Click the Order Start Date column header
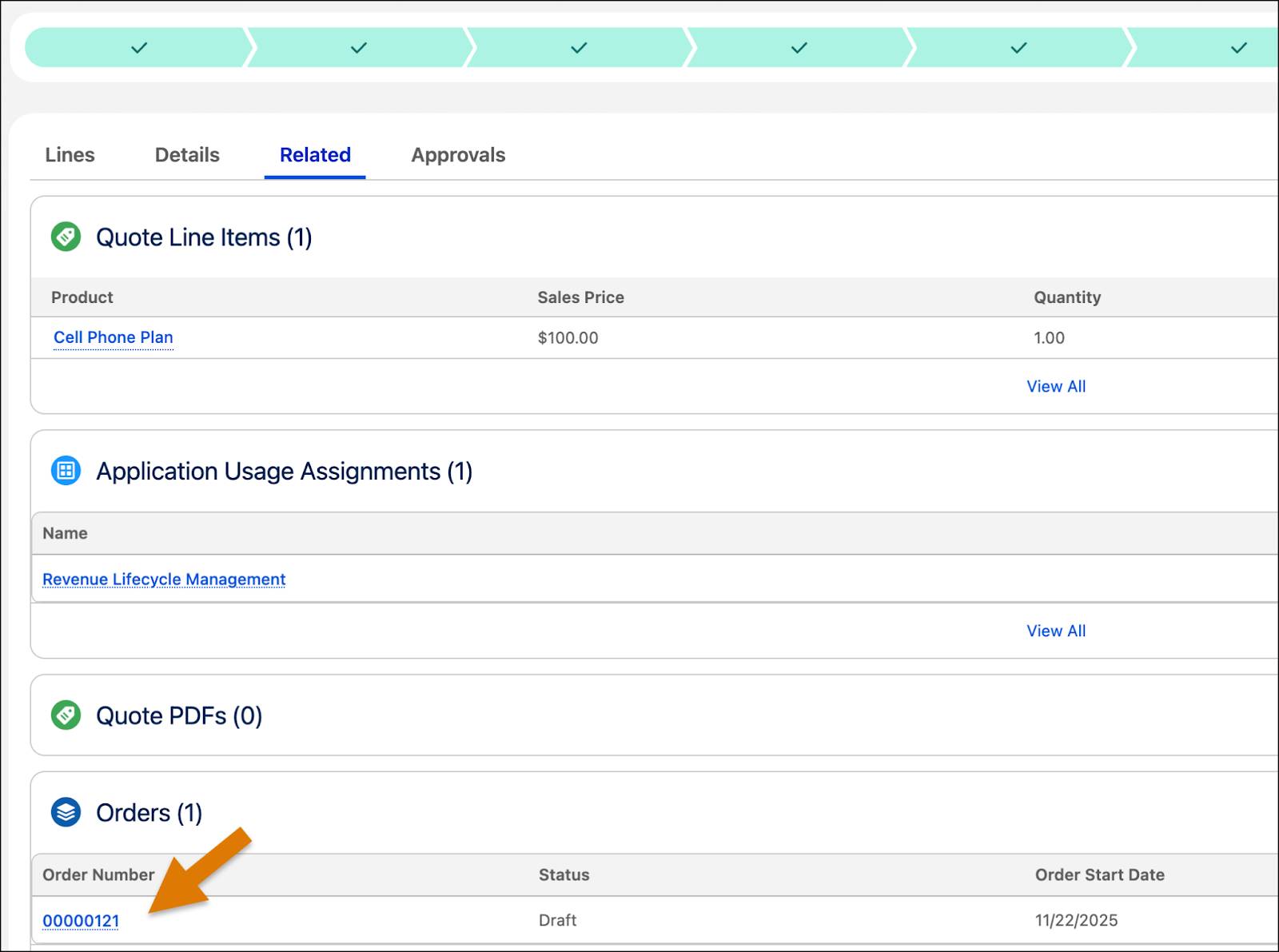This screenshot has height=952, width=1279. [1099, 874]
